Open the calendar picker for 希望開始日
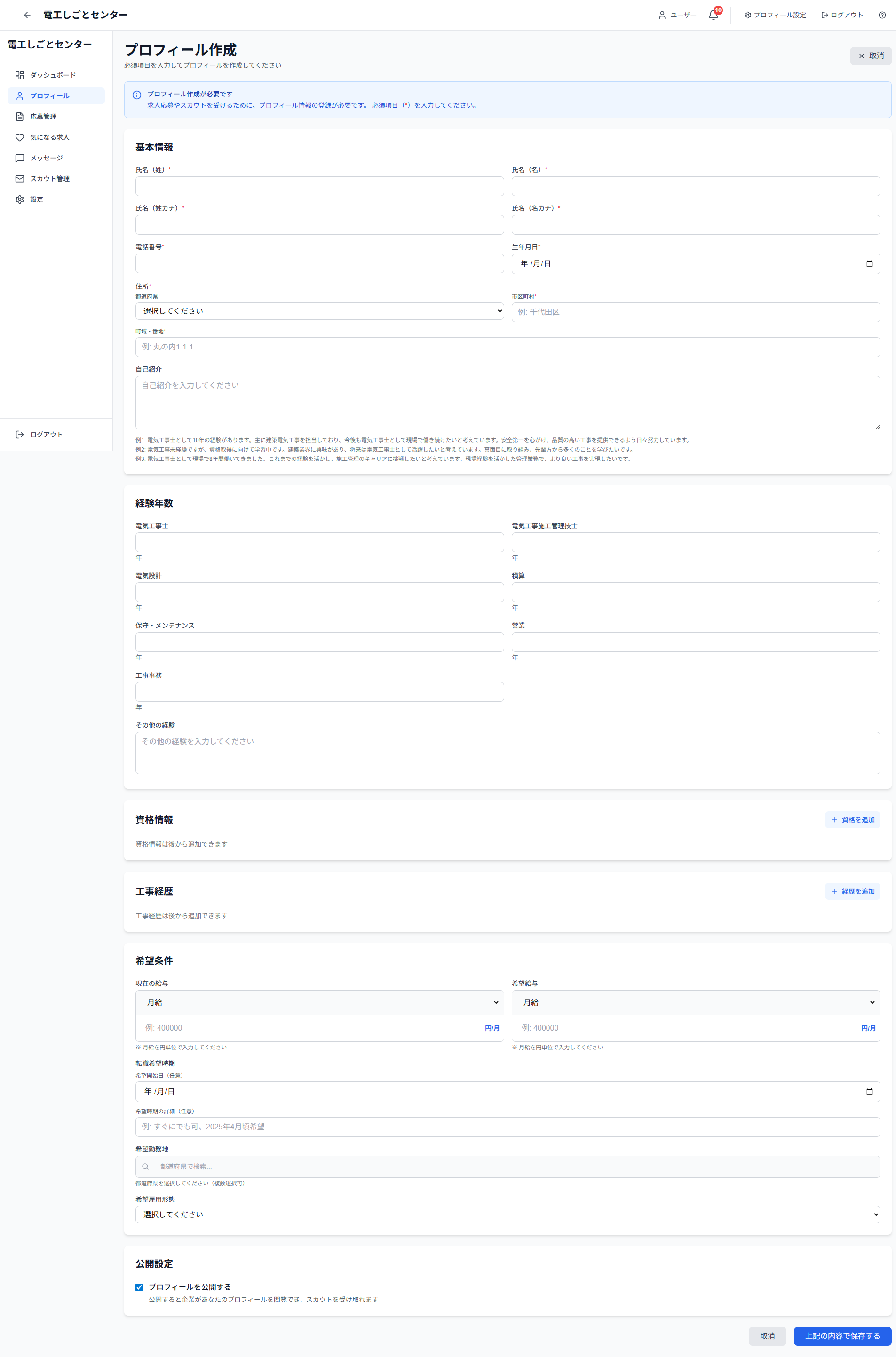Image resolution: width=896 pixels, height=1357 pixels. [869, 1091]
